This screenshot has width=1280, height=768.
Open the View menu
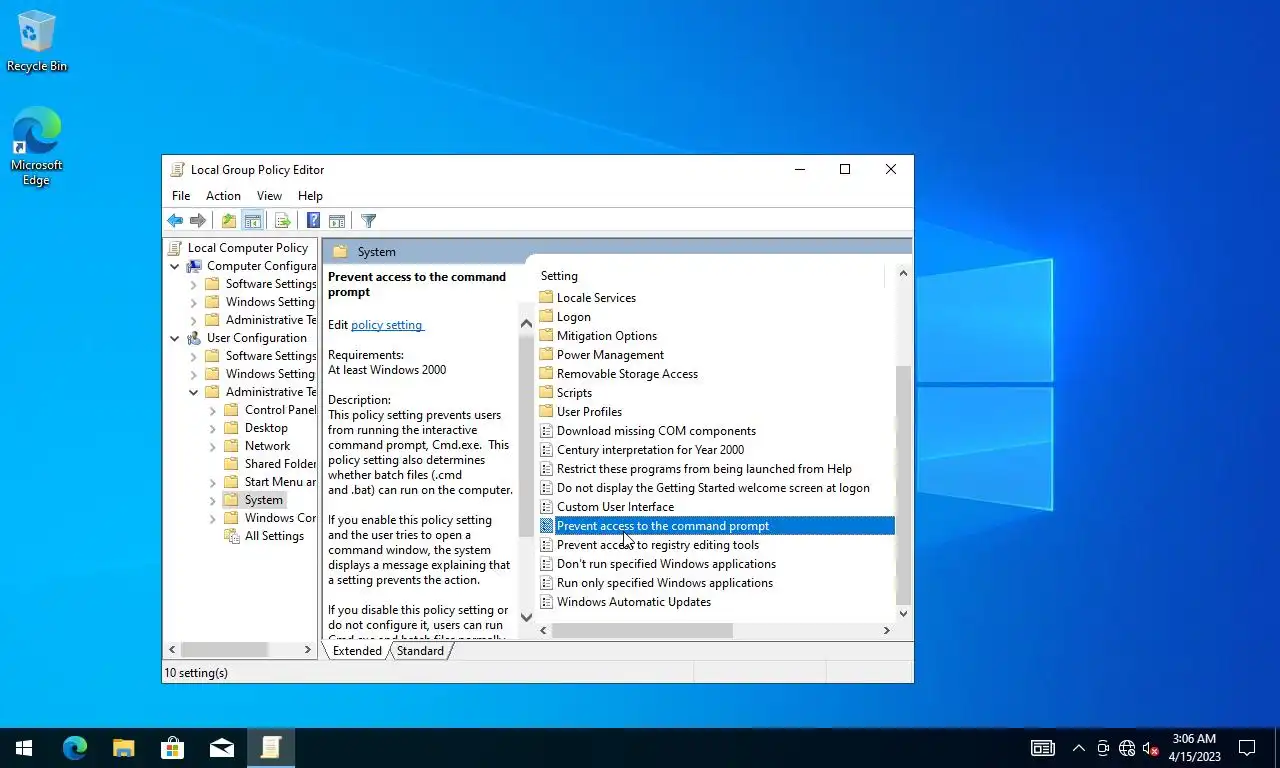click(x=269, y=196)
